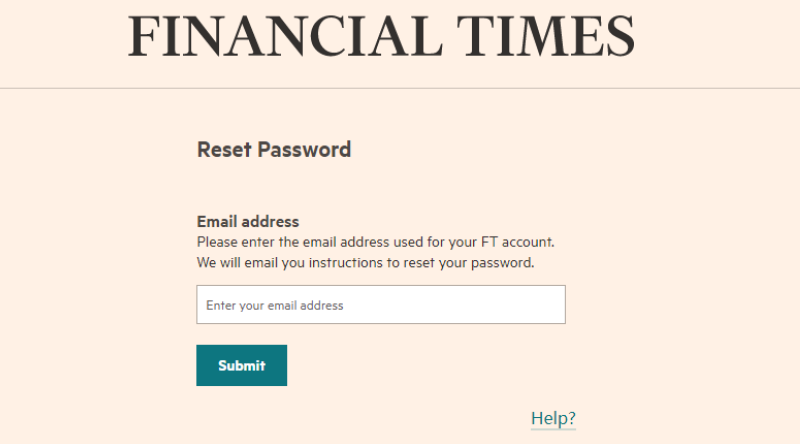
Task: Click the 'Enter your email address' placeholder text
Action: [x=274, y=305]
